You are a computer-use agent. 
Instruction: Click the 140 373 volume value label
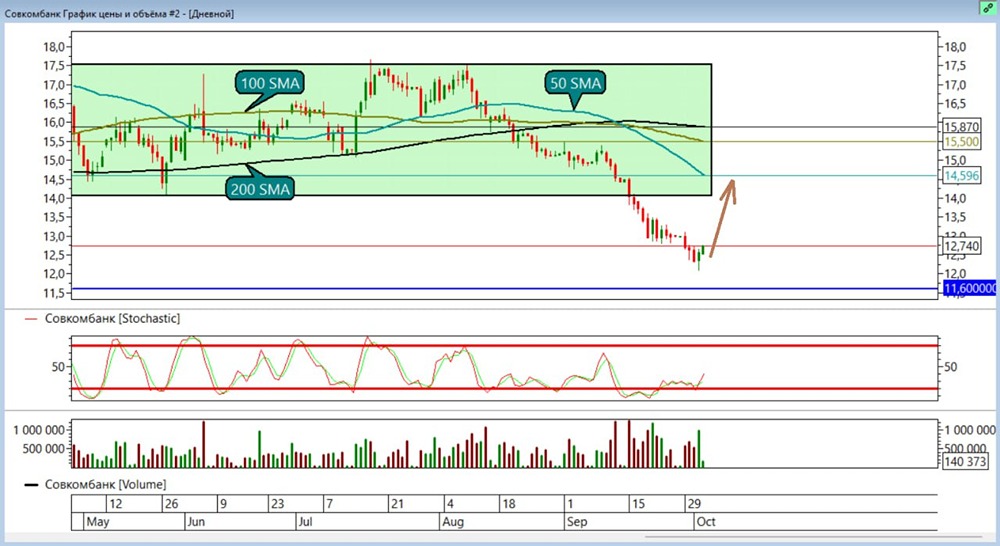(x=965, y=461)
